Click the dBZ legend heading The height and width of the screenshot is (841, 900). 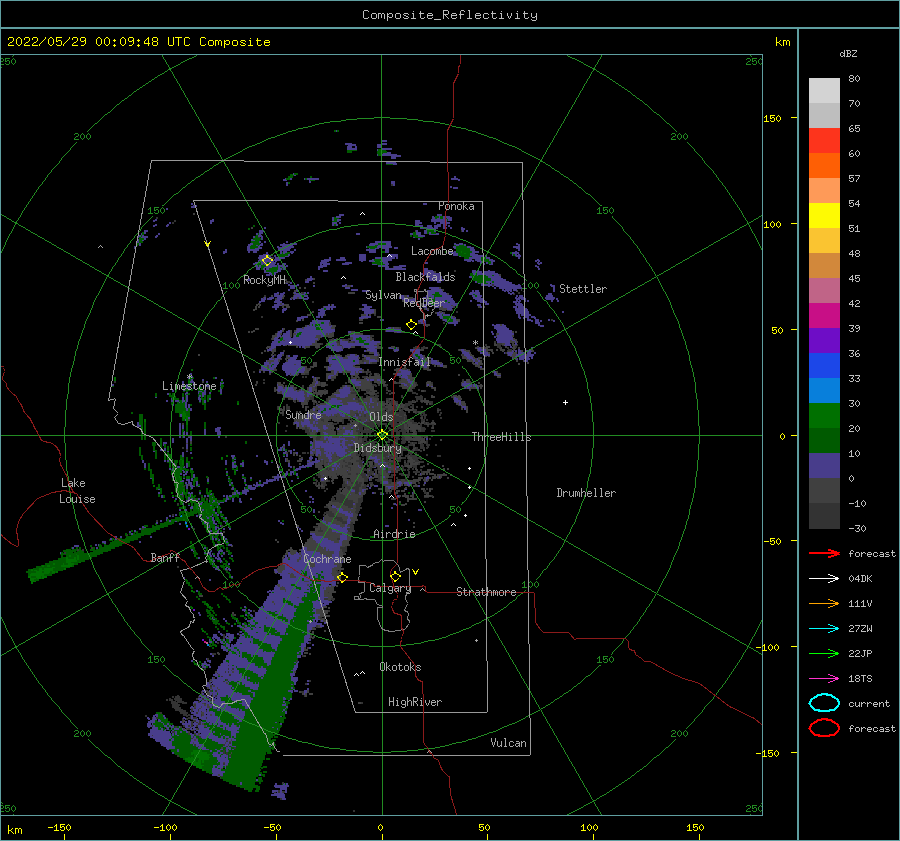click(x=848, y=53)
